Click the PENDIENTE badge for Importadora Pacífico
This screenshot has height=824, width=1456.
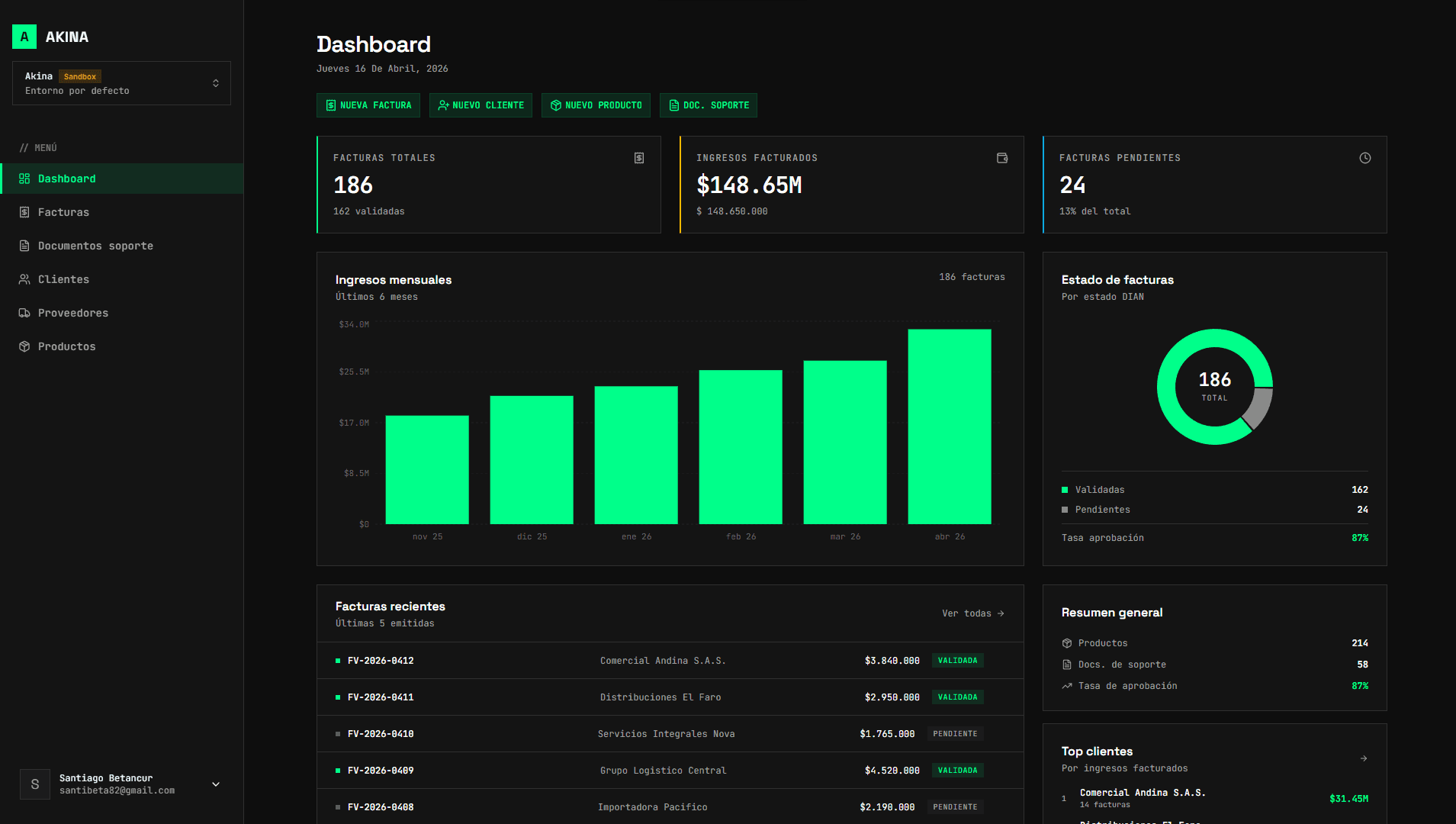pos(955,807)
